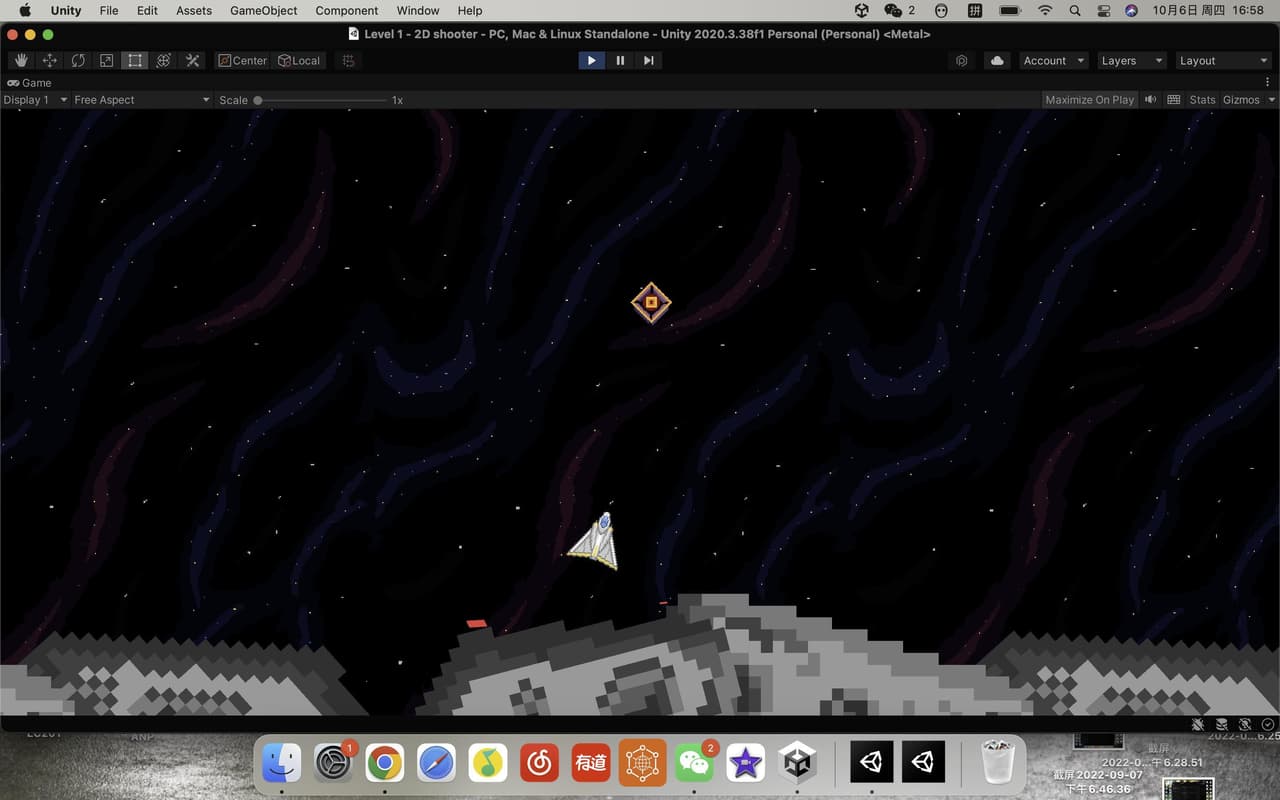Open the Free Aspect dropdown
Viewport: 1280px width, 800px height.
[142, 100]
